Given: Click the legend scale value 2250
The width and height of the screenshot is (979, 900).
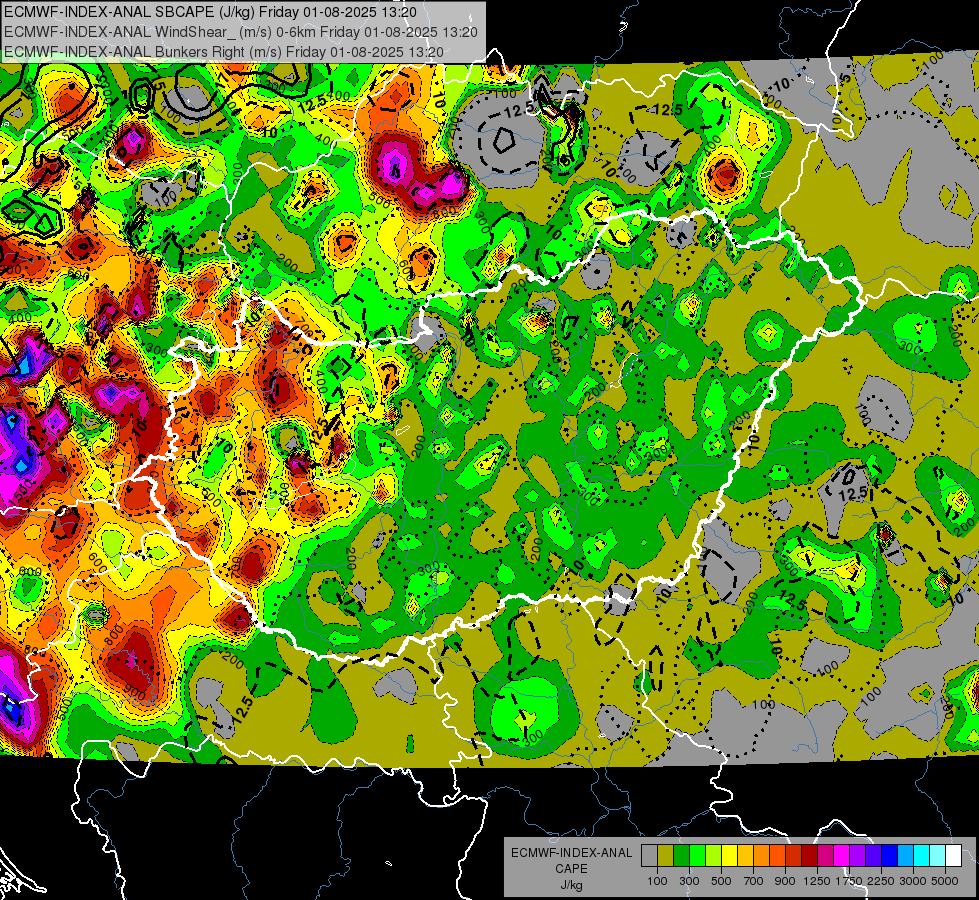Looking at the screenshot, I should click(x=881, y=881).
